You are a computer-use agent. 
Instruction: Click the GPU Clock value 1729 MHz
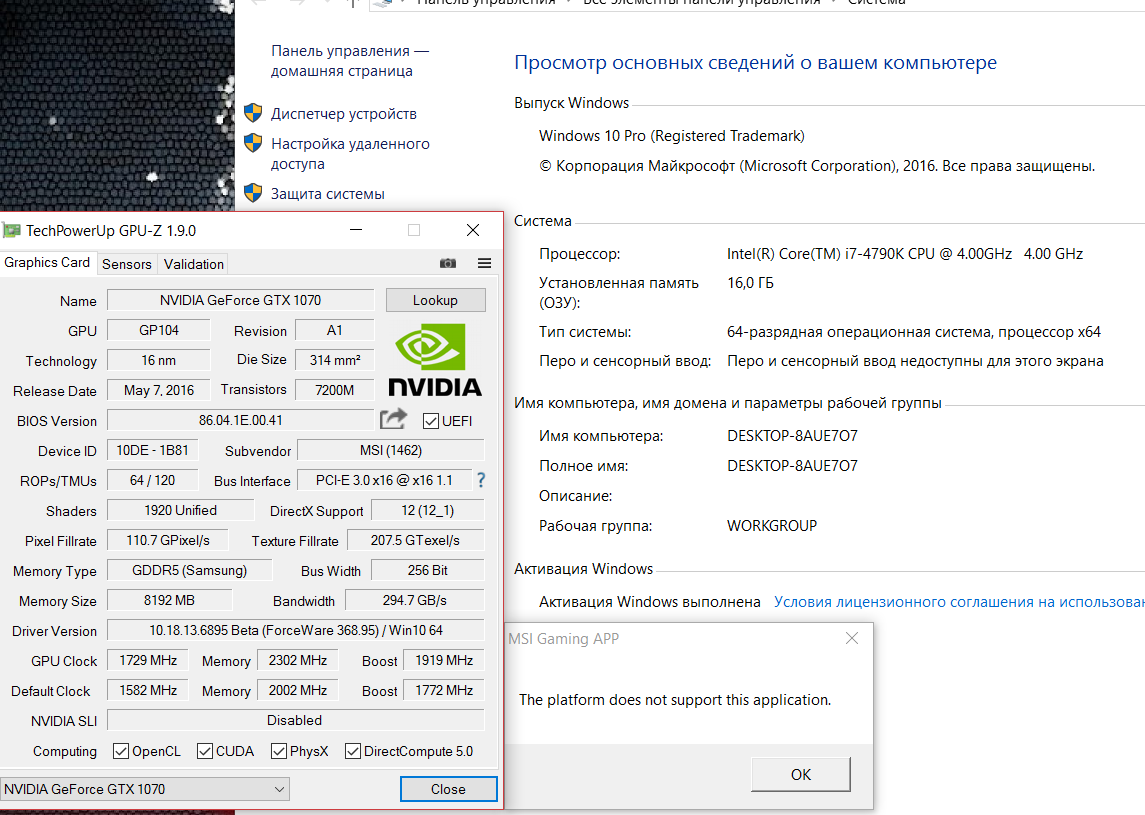[x=148, y=659]
